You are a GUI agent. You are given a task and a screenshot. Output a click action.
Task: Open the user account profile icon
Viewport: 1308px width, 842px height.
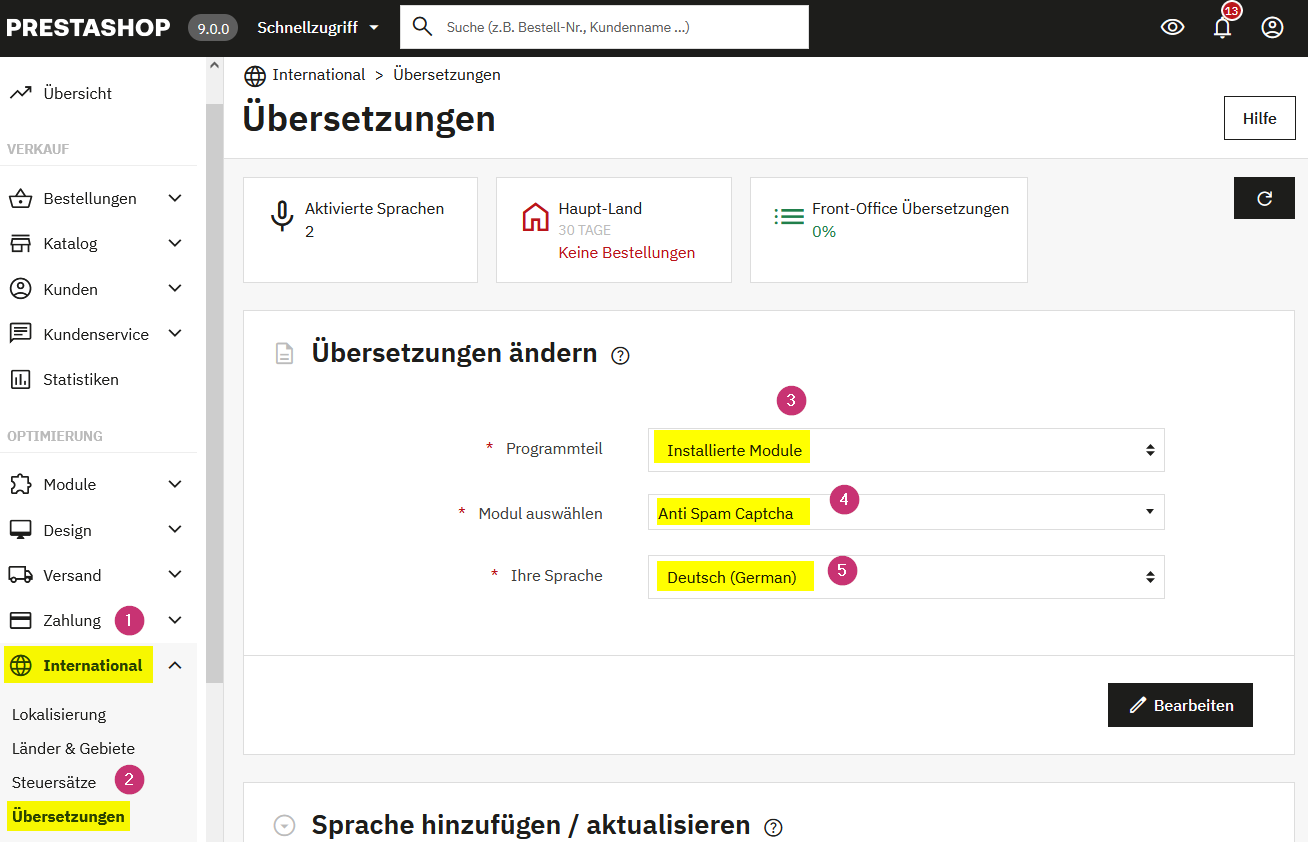[1271, 27]
